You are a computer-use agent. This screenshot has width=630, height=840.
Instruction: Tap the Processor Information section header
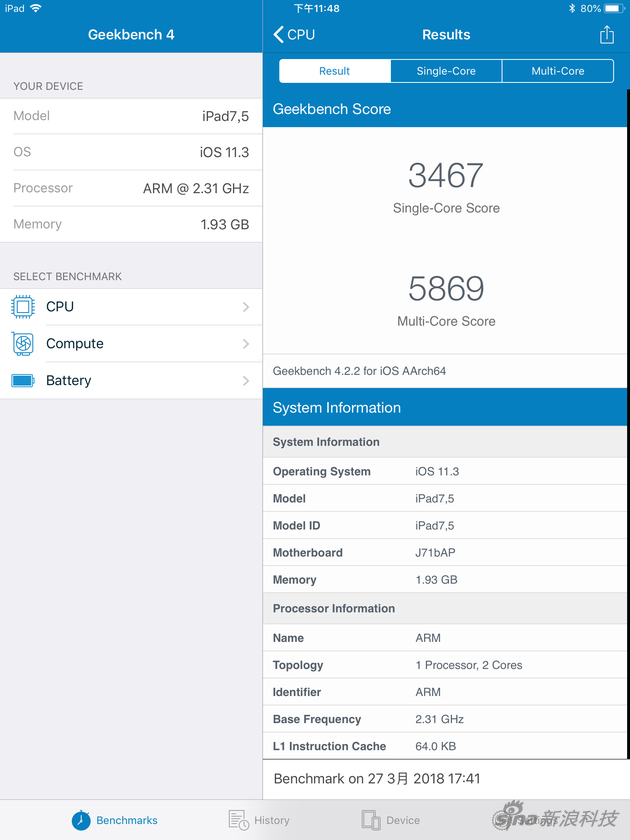coord(445,609)
